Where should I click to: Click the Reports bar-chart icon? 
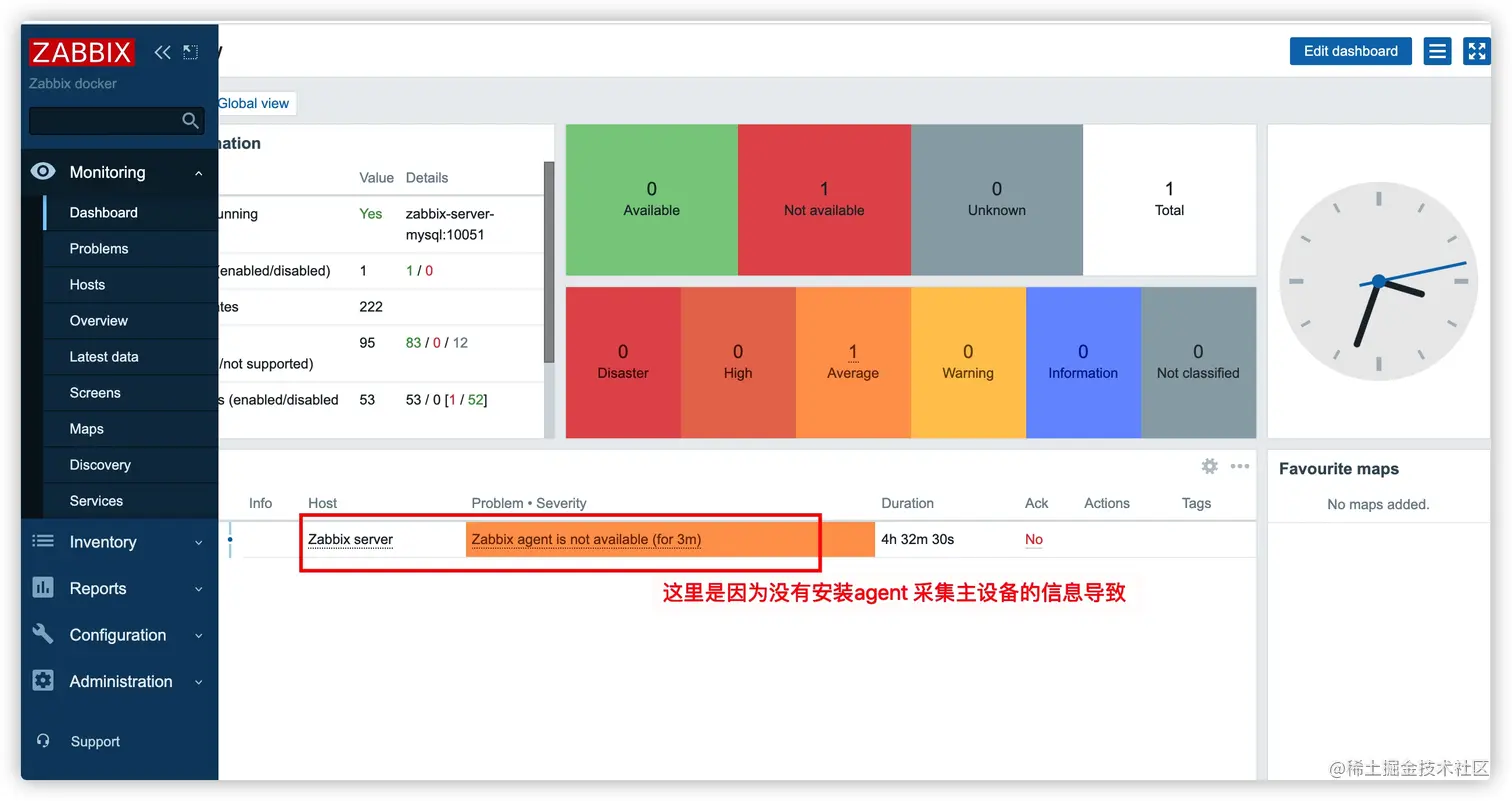tap(43, 588)
